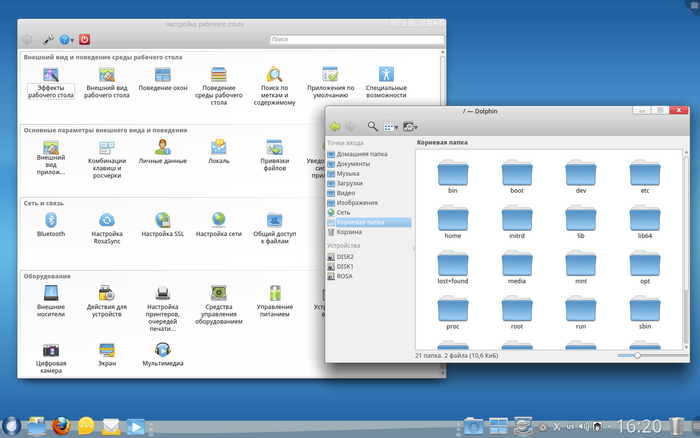700x438 pixels.
Task: Open the view mode dropdown in Dolphin
Action: tap(392, 127)
